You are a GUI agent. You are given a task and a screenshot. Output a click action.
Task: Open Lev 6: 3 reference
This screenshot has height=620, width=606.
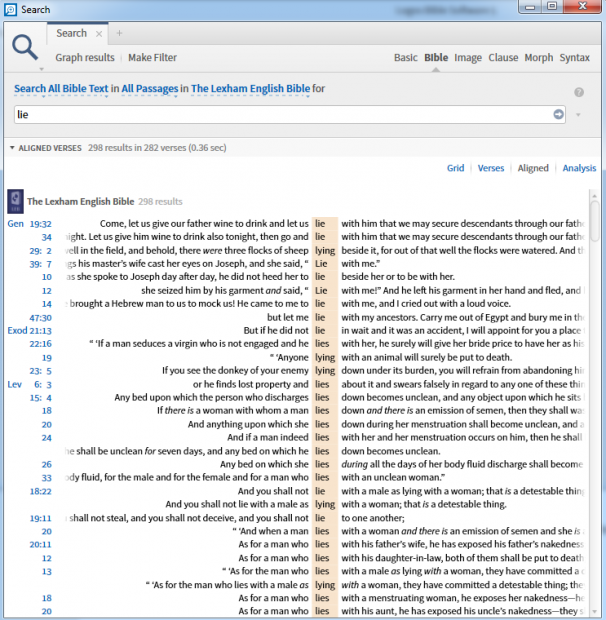click(30, 384)
